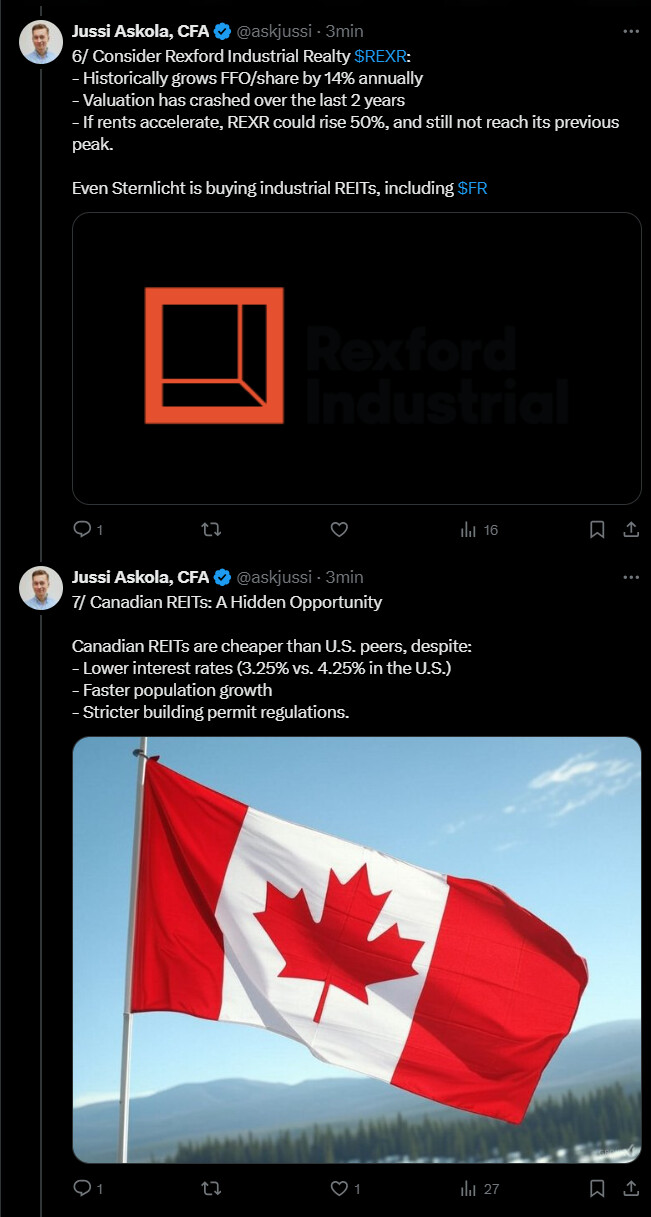Open more options for tweet 6
This screenshot has height=1217, width=651.
(x=630, y=31)
